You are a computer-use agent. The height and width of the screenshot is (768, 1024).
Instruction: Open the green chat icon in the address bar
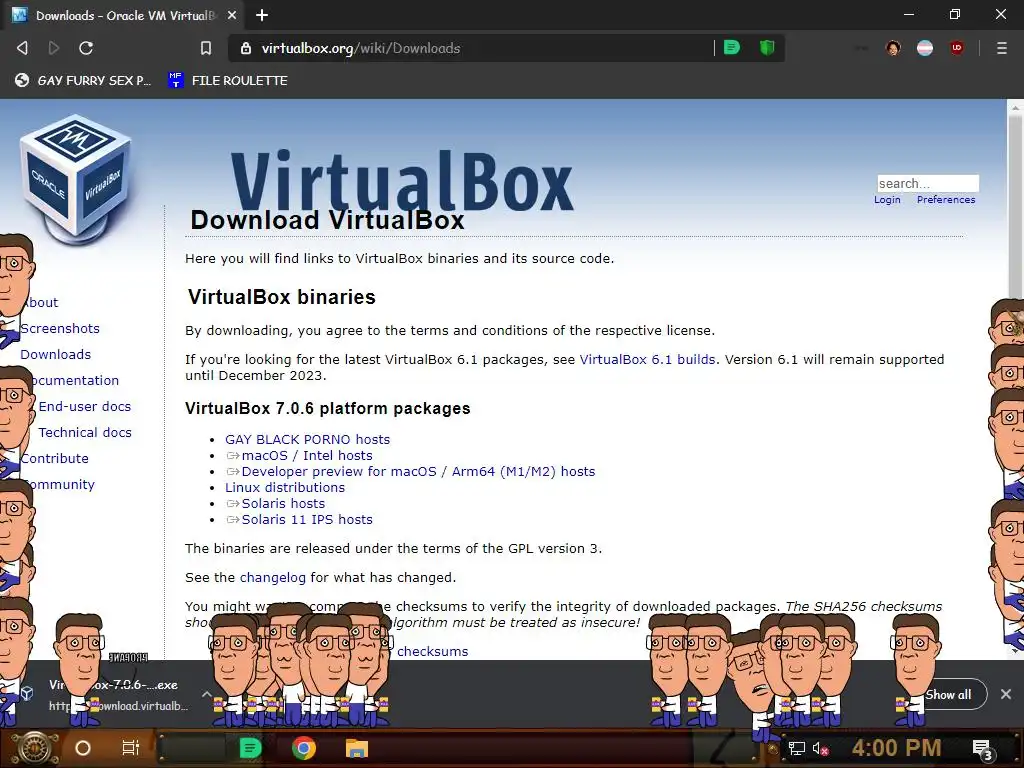click(x=732, y=48)
